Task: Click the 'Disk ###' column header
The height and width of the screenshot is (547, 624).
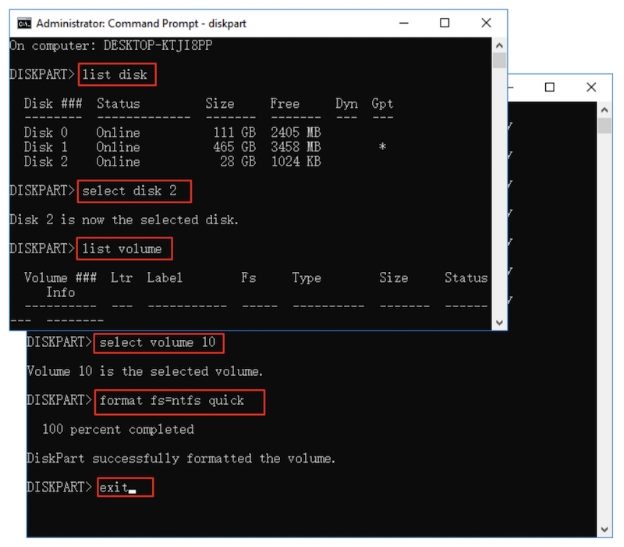Action: (53, 103)
